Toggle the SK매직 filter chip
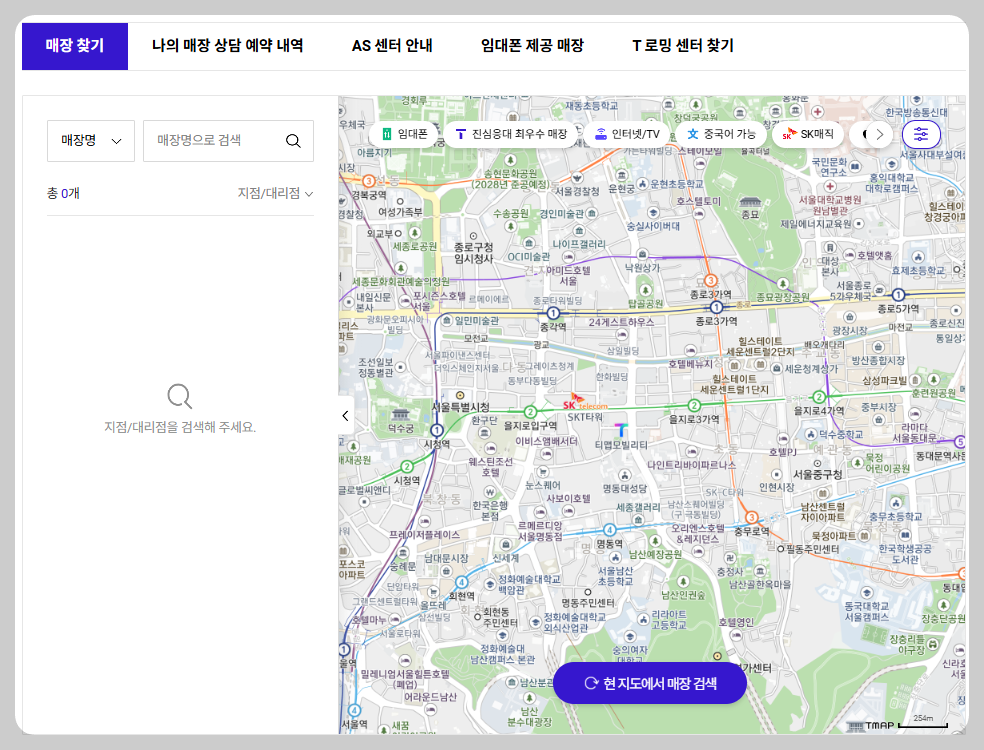 tap(808, 134)
